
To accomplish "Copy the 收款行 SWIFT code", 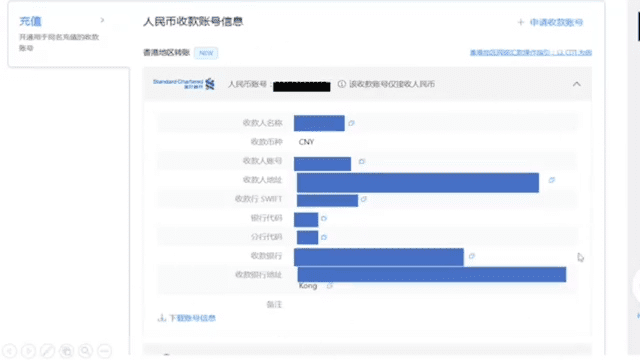I will [x=364, y=199].
